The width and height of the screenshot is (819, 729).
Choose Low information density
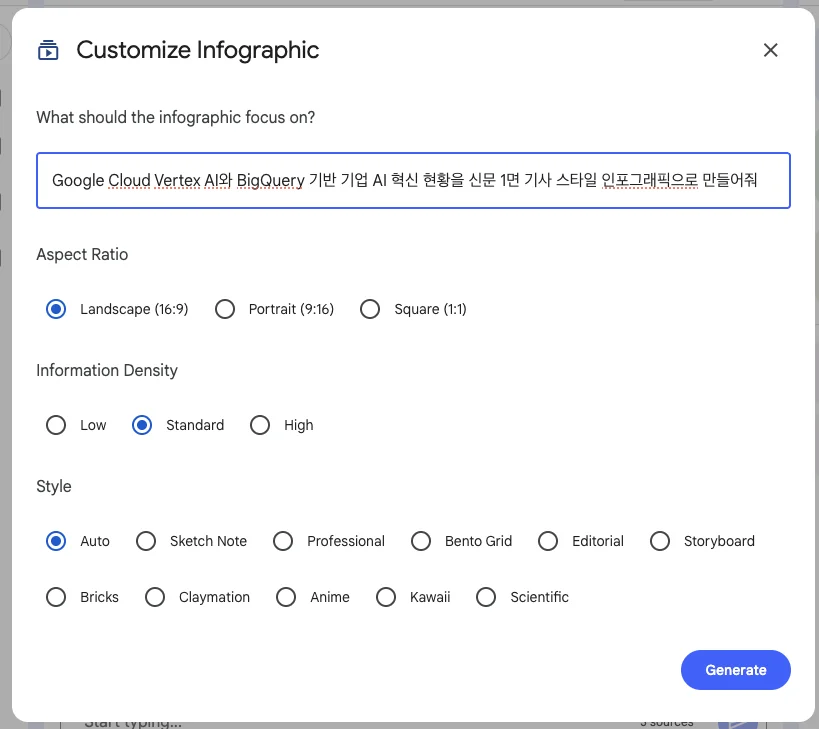pyautogui.click(x=56, y=425)
